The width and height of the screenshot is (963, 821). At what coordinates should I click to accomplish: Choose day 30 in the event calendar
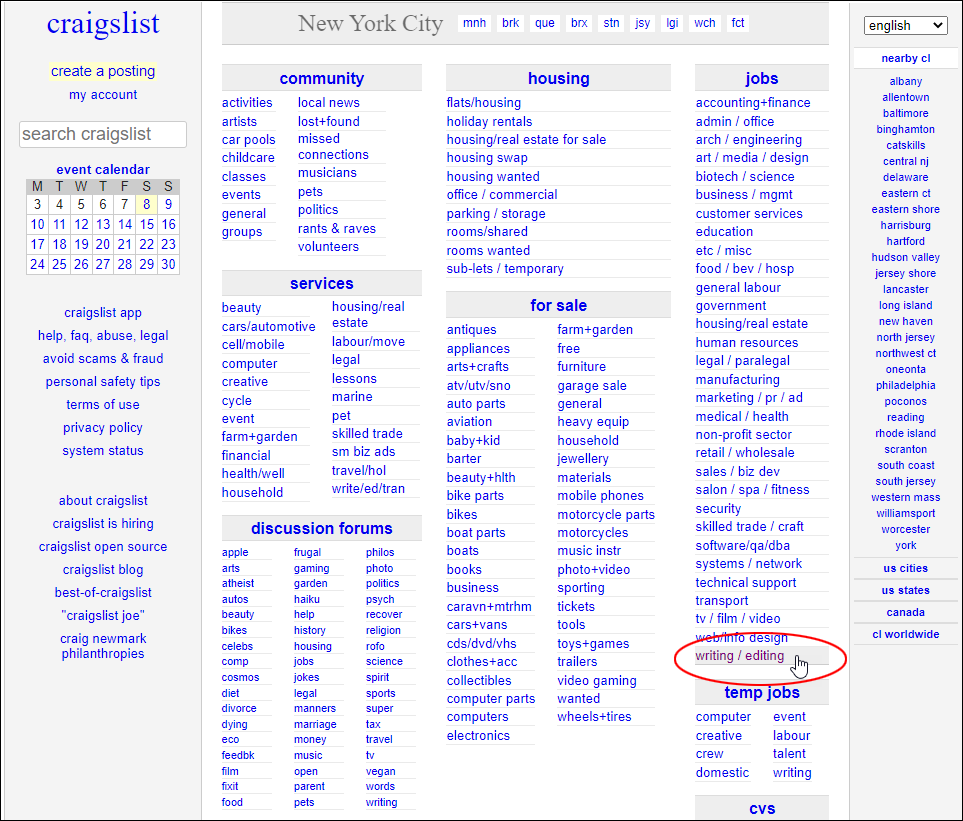(168, 265)
